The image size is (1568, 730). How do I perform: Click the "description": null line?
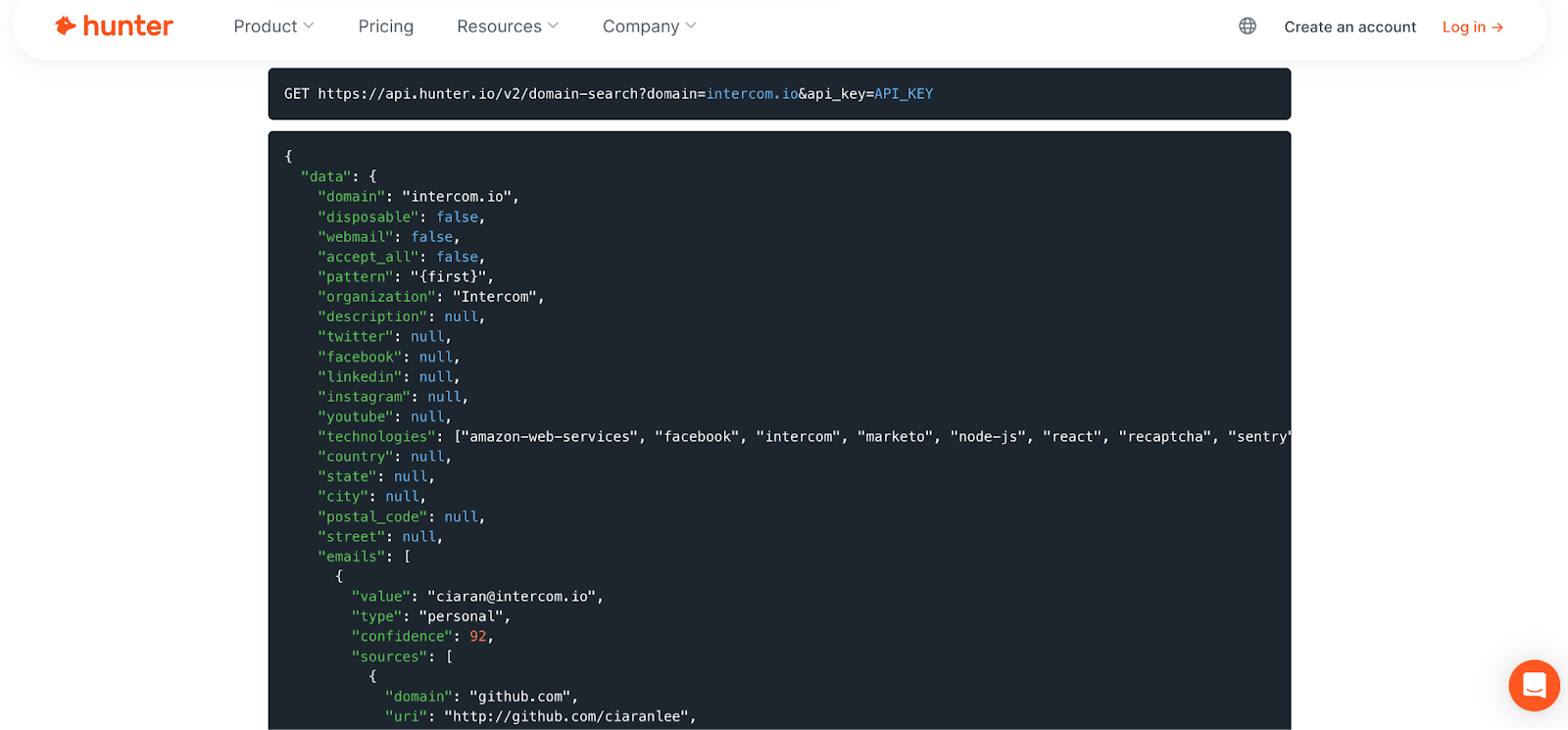click(x=401, y=316)
